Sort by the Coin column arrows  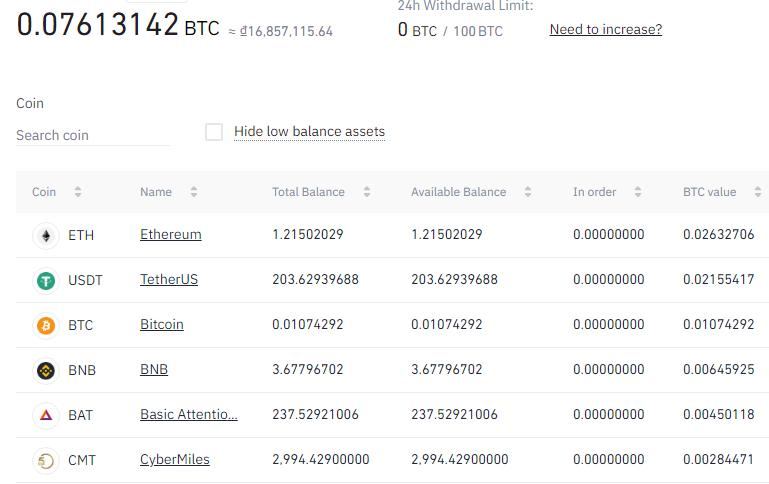point(77,192)
